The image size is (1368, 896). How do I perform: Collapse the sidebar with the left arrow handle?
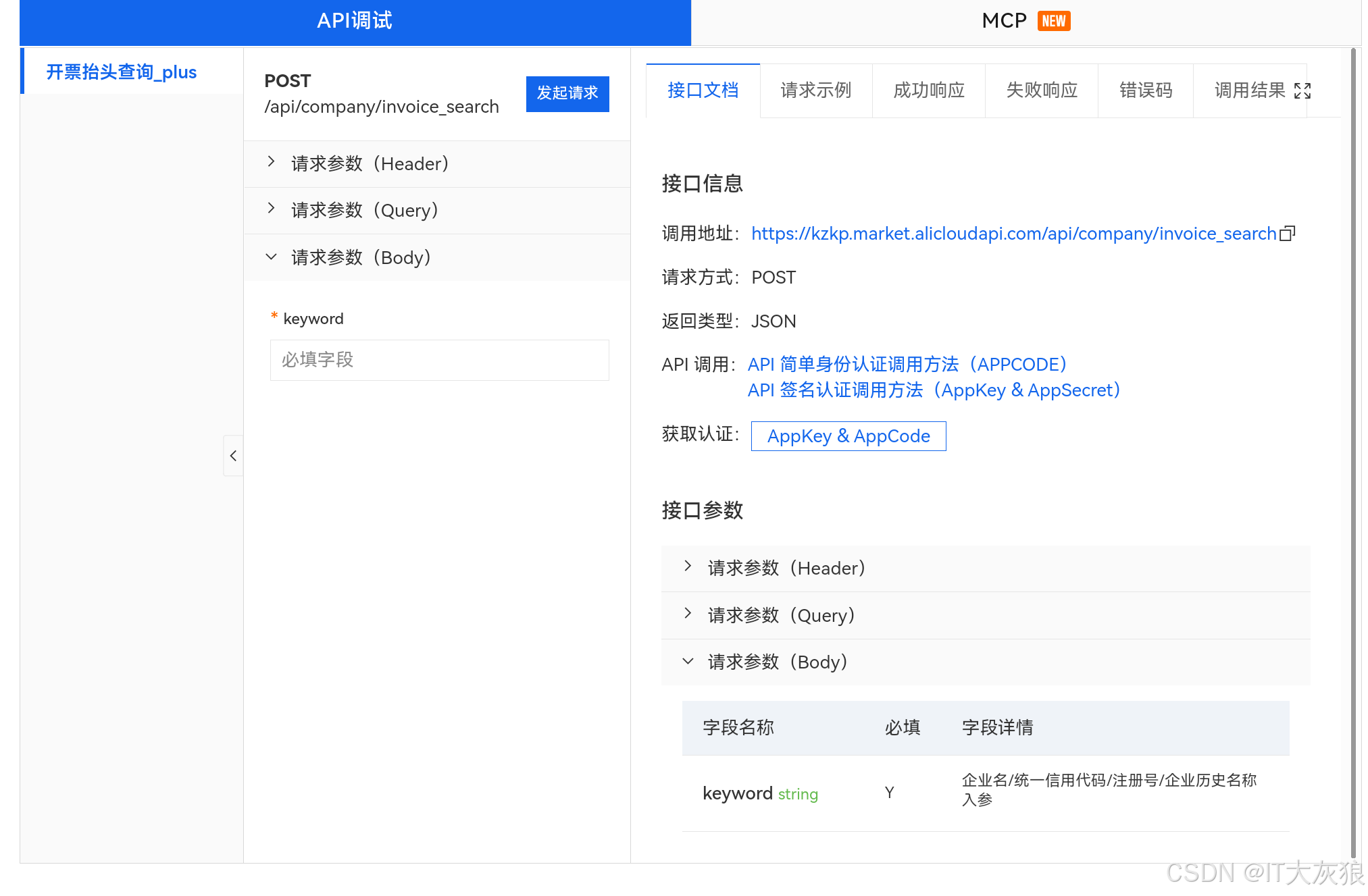(233, 456)
